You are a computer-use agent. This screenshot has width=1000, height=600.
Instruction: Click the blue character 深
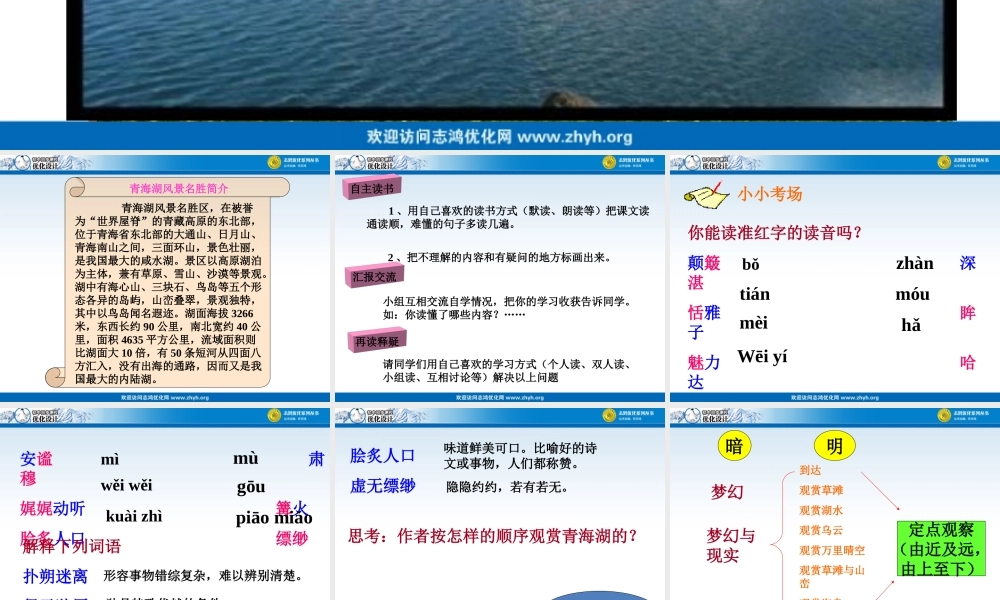click(x=968, y=263)
